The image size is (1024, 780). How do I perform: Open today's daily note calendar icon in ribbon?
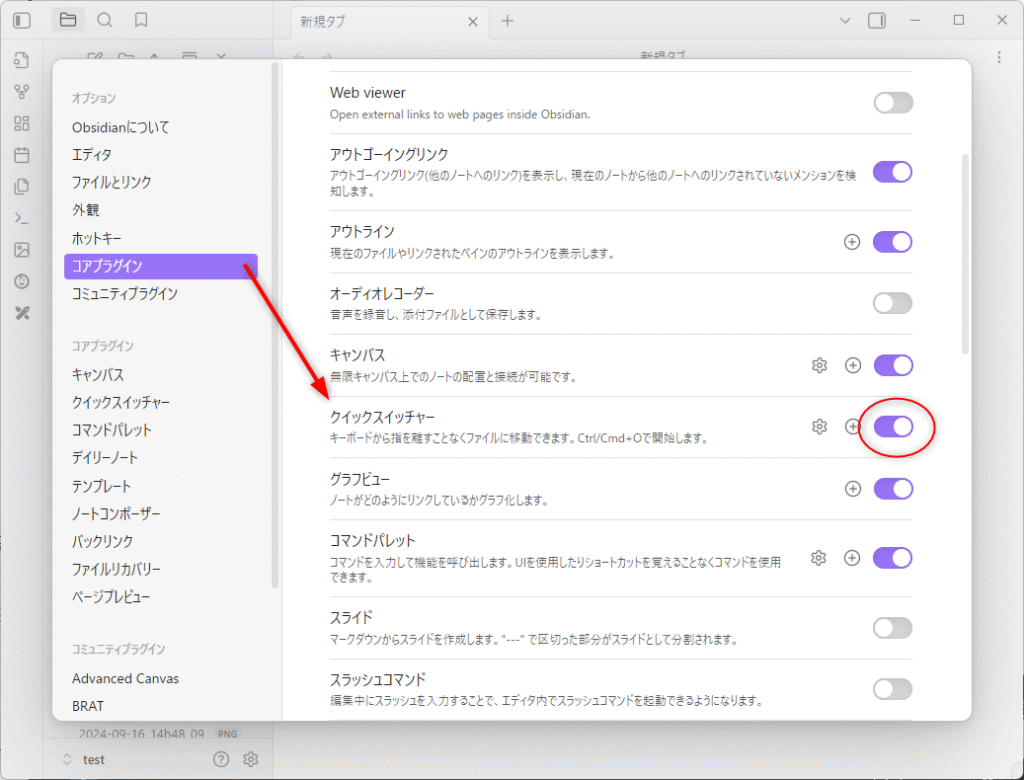[x=22, y=155]
